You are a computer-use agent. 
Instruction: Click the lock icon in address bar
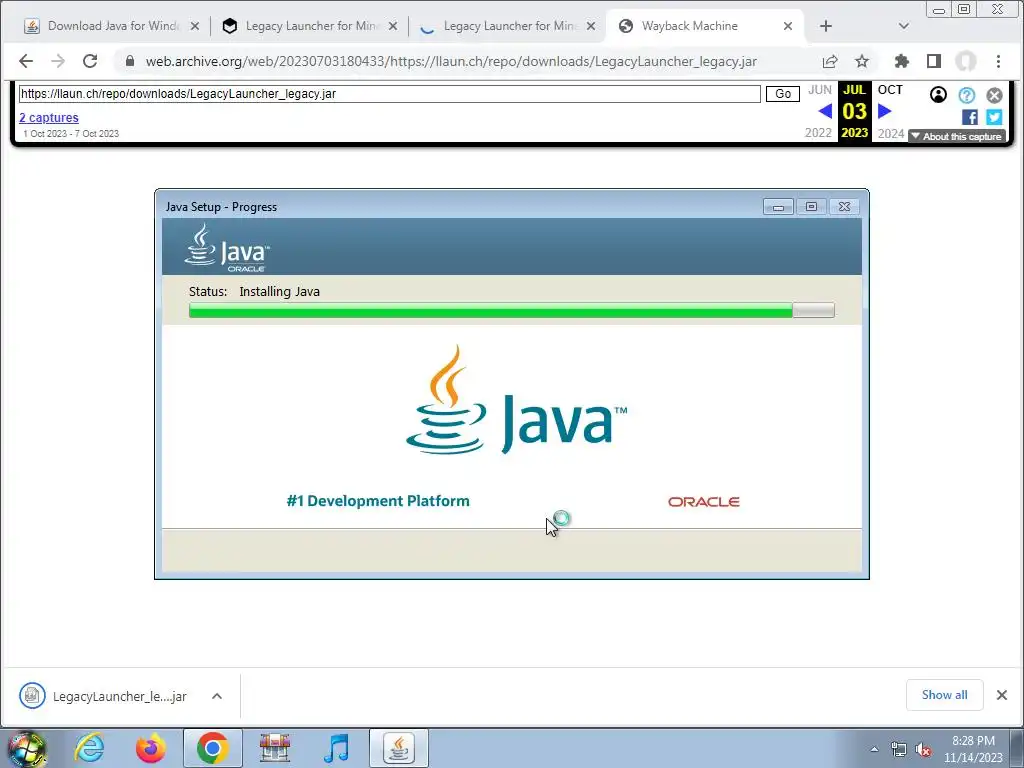pos(130,61)
